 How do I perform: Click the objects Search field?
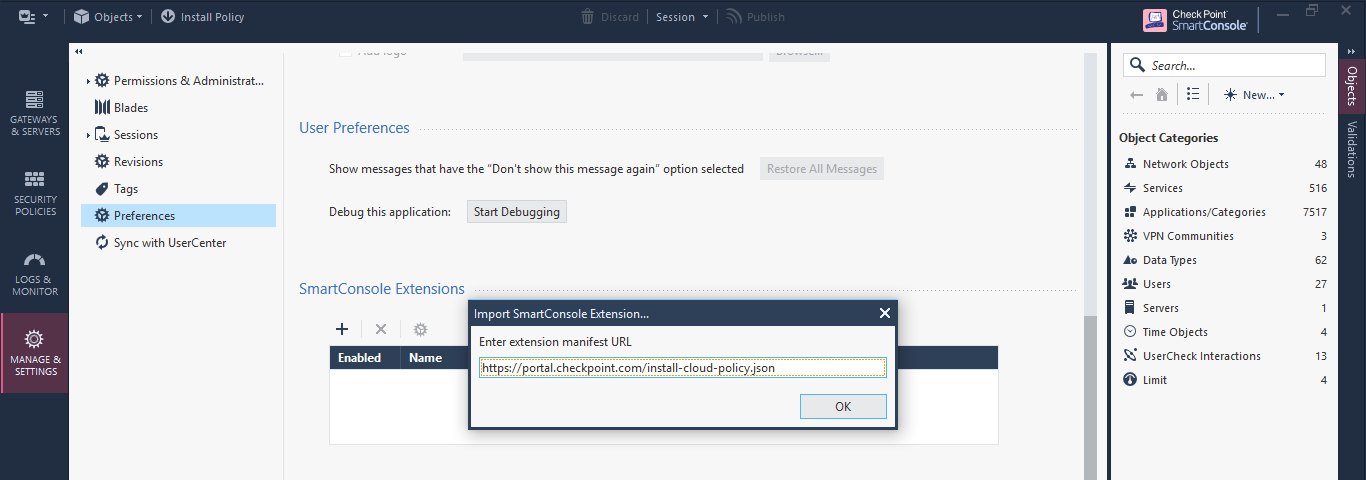coord(1224,65)
